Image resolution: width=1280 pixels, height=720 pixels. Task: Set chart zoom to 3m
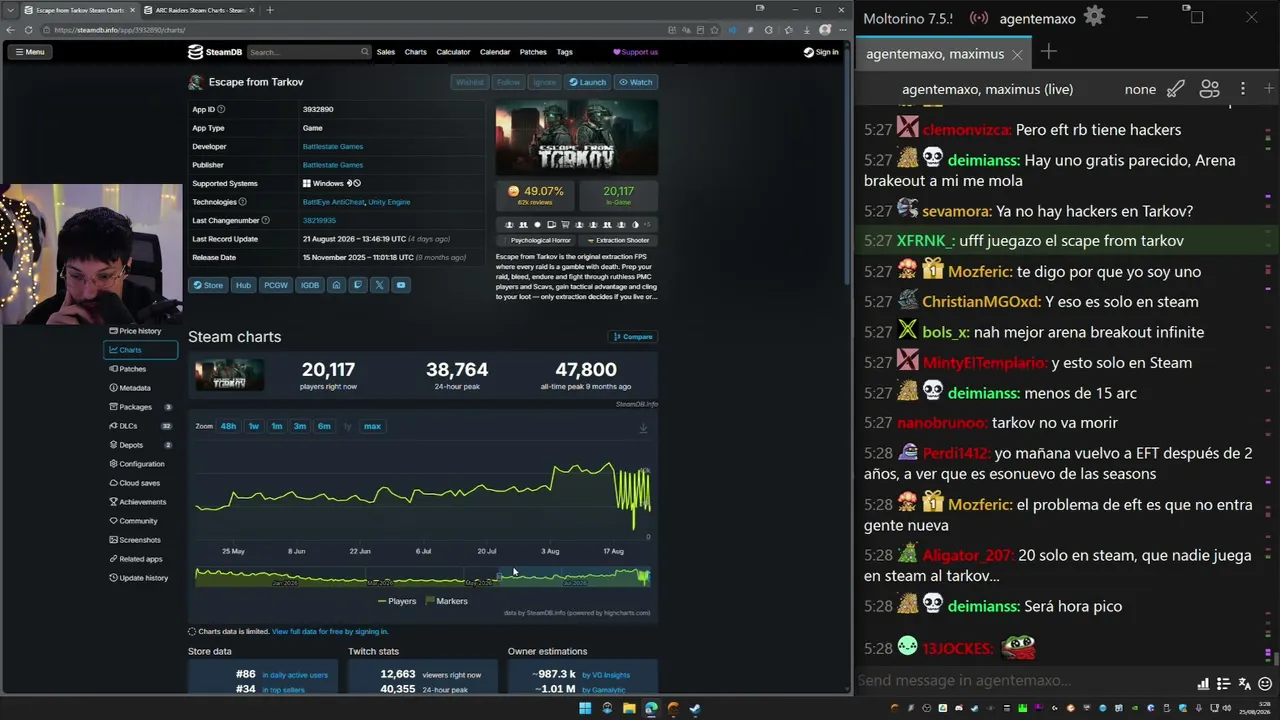tap(300, 426)
